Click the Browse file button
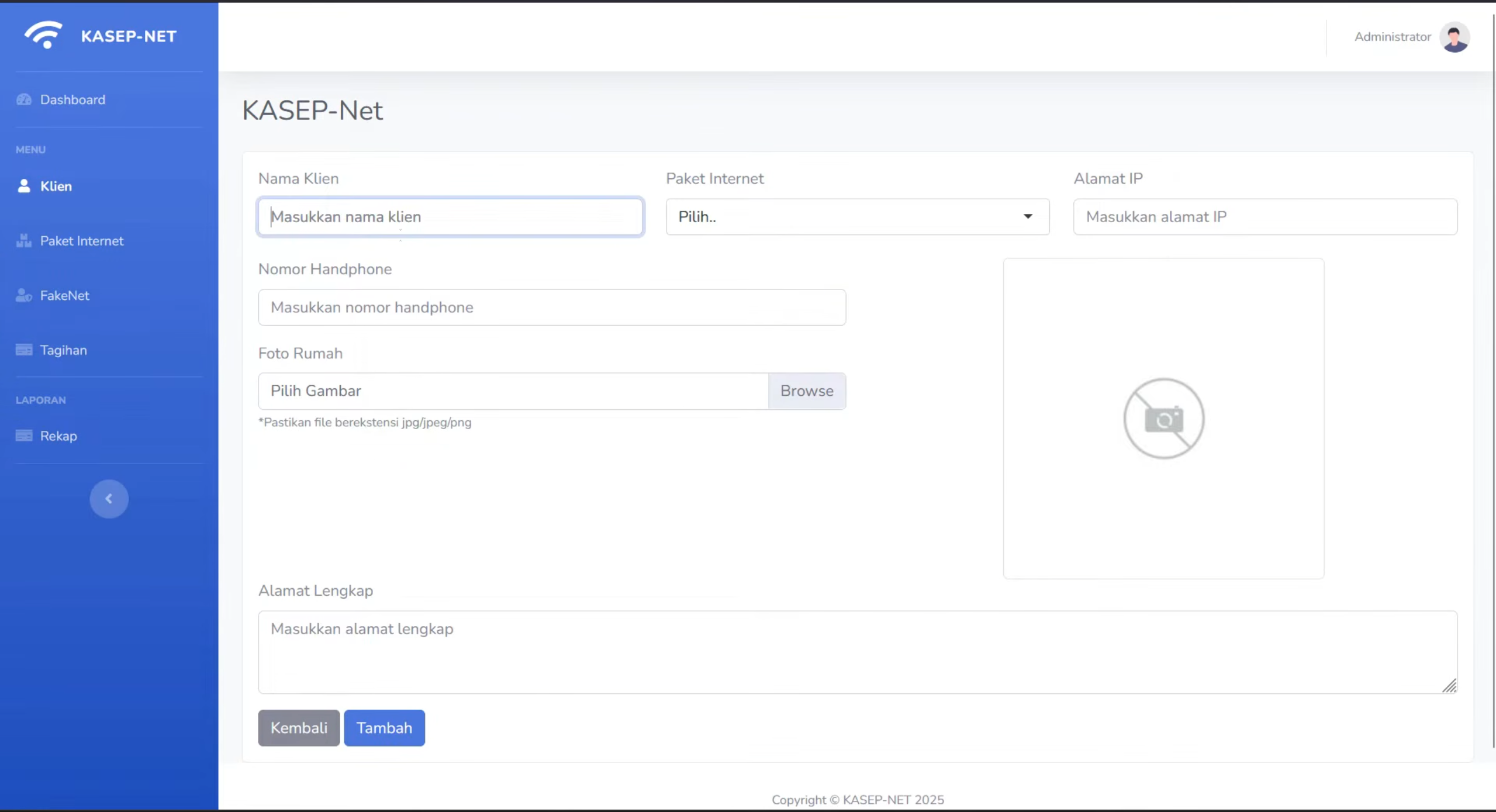 pyautogui.click(x=807, y=391)
